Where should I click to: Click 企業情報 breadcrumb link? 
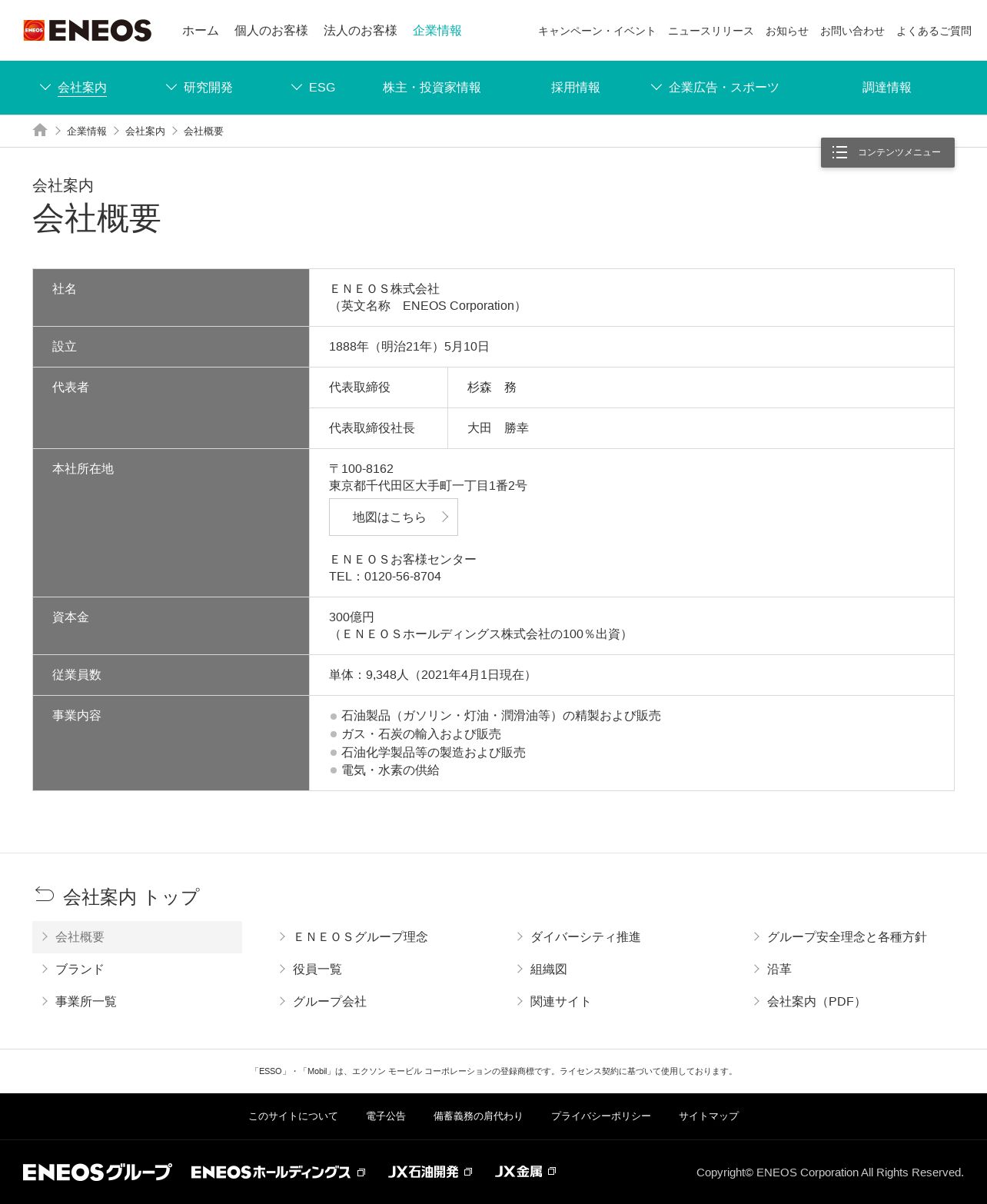[x=87, y=131]
